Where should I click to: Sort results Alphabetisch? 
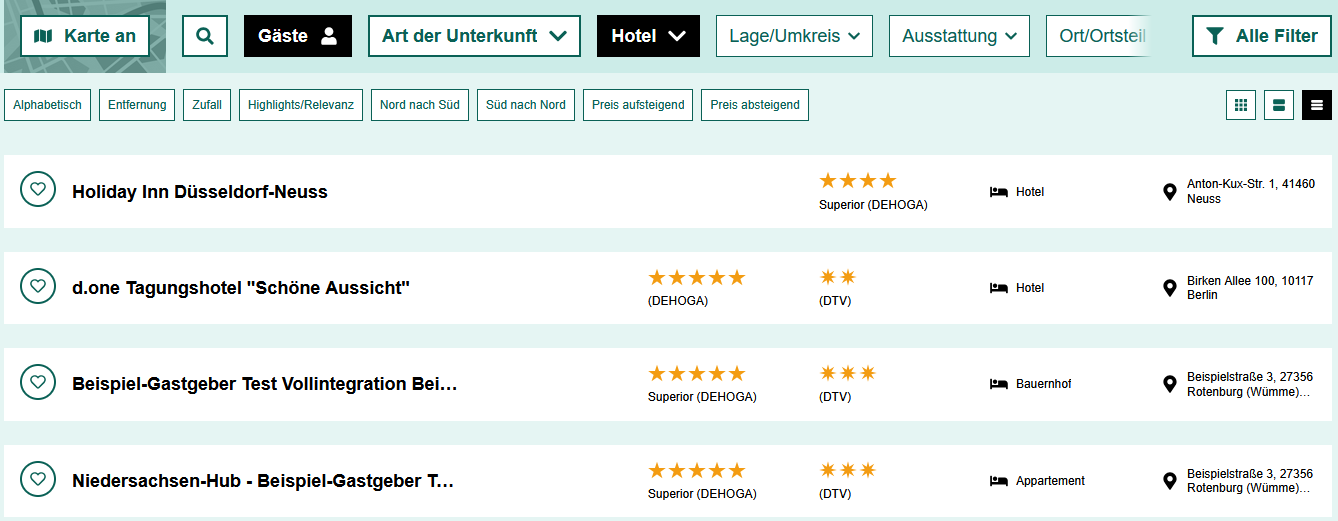point(48,105)
